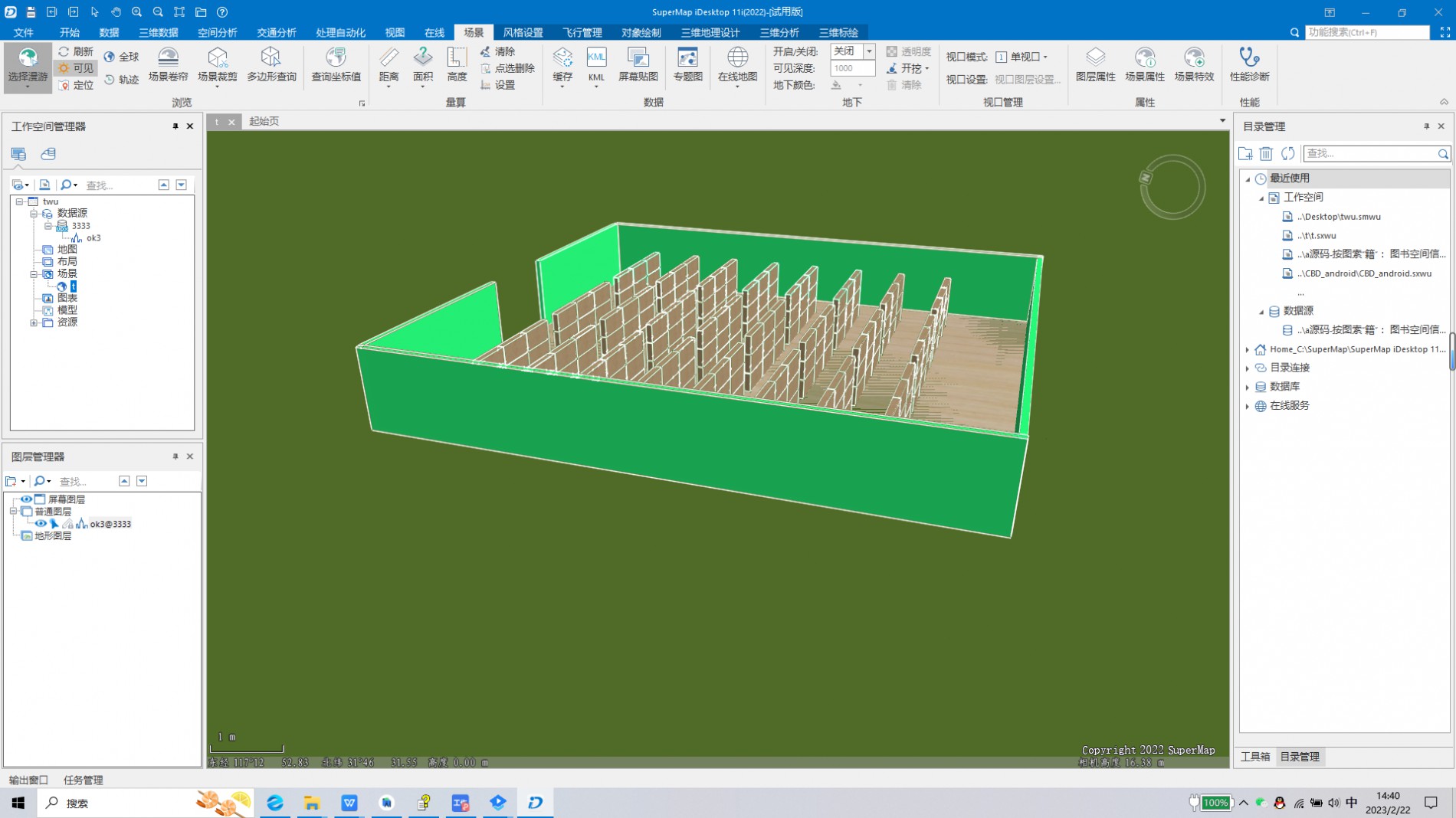Open File Explorer from the taskbar
The height and width of the screenshot is (818, 1456).
312,803
